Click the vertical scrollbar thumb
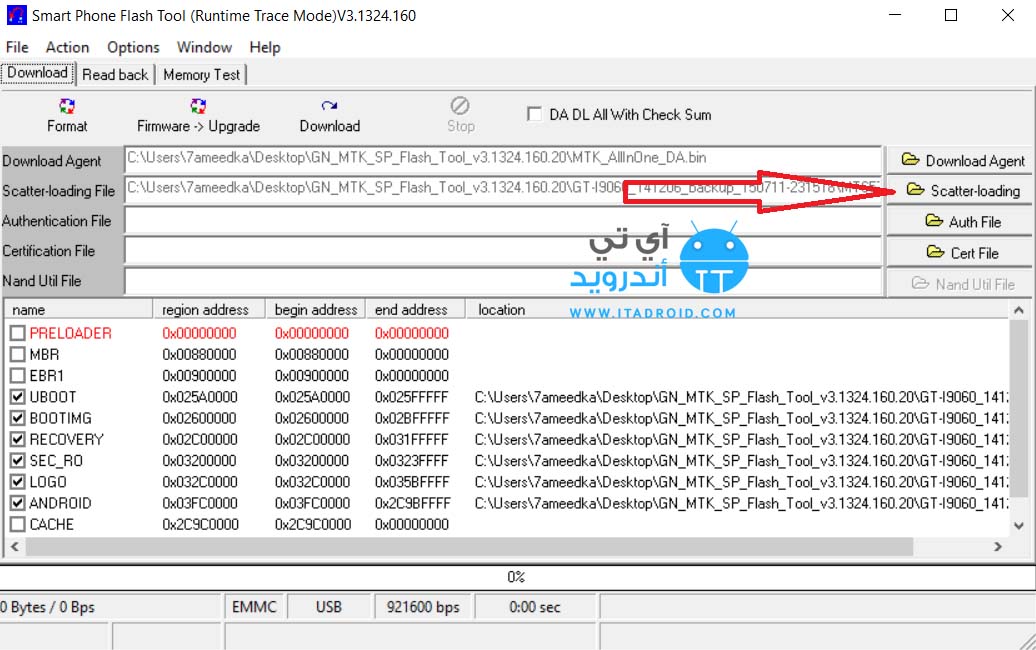This screenshot has height=650, width=1036. [1019, 408]
